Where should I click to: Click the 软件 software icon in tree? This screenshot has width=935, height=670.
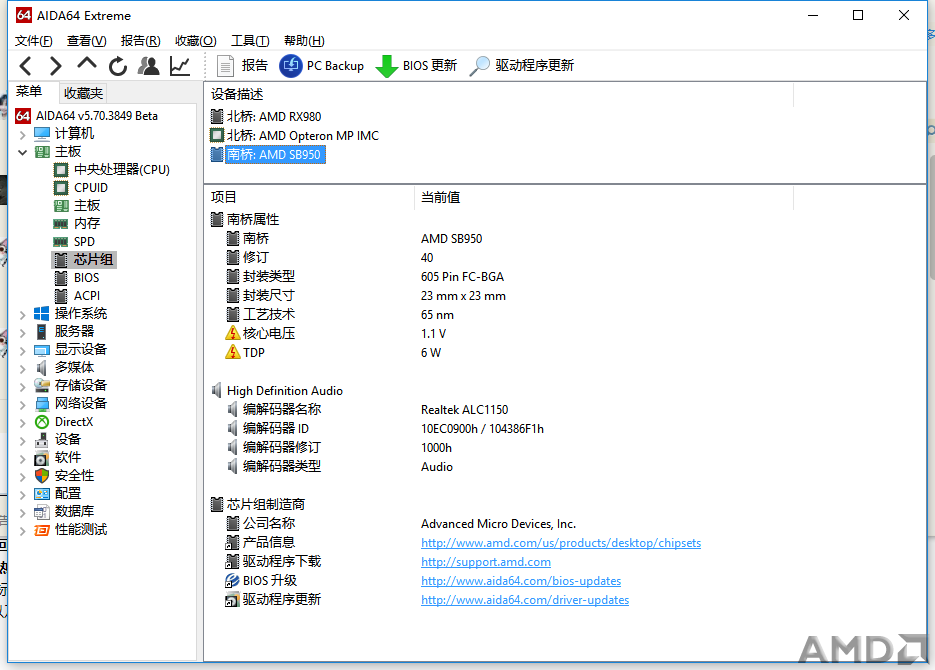41,458
